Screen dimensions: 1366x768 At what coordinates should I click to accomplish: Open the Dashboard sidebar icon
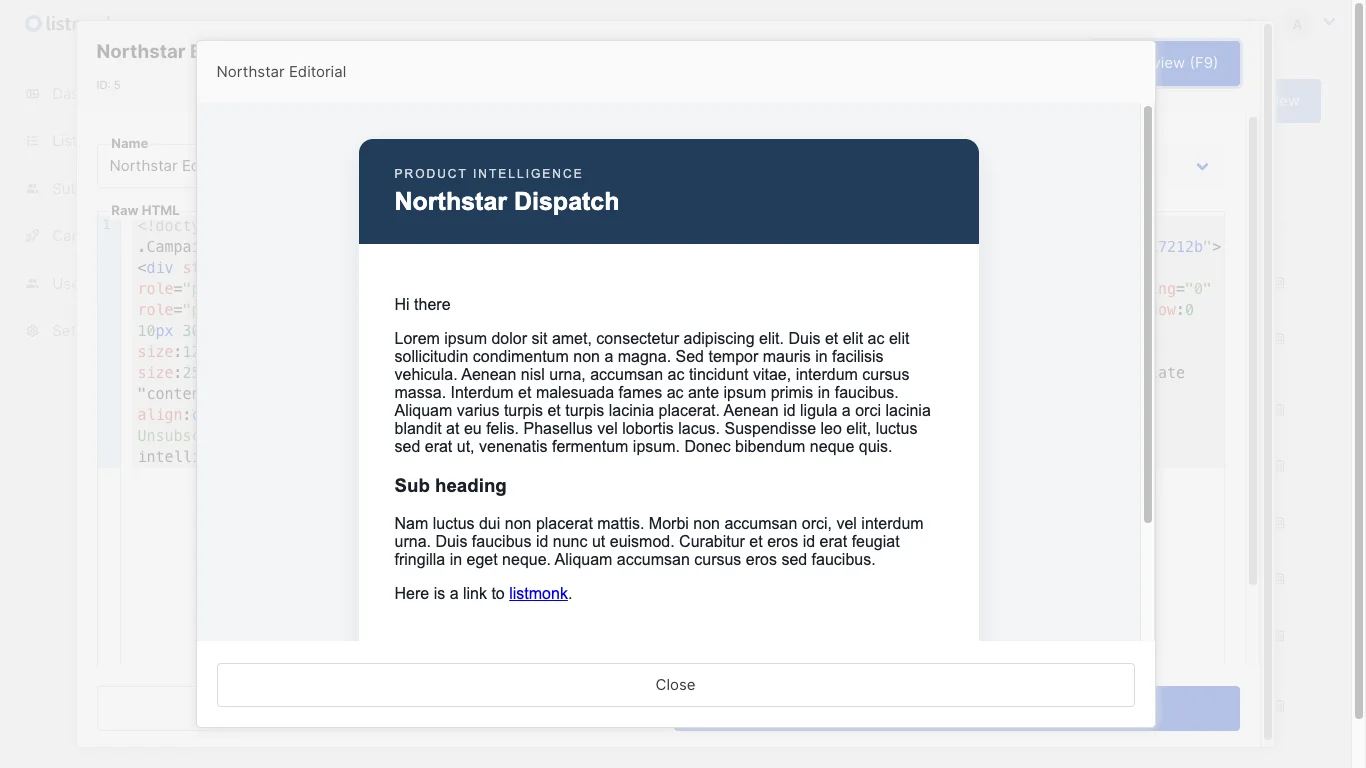click(33, 94)
